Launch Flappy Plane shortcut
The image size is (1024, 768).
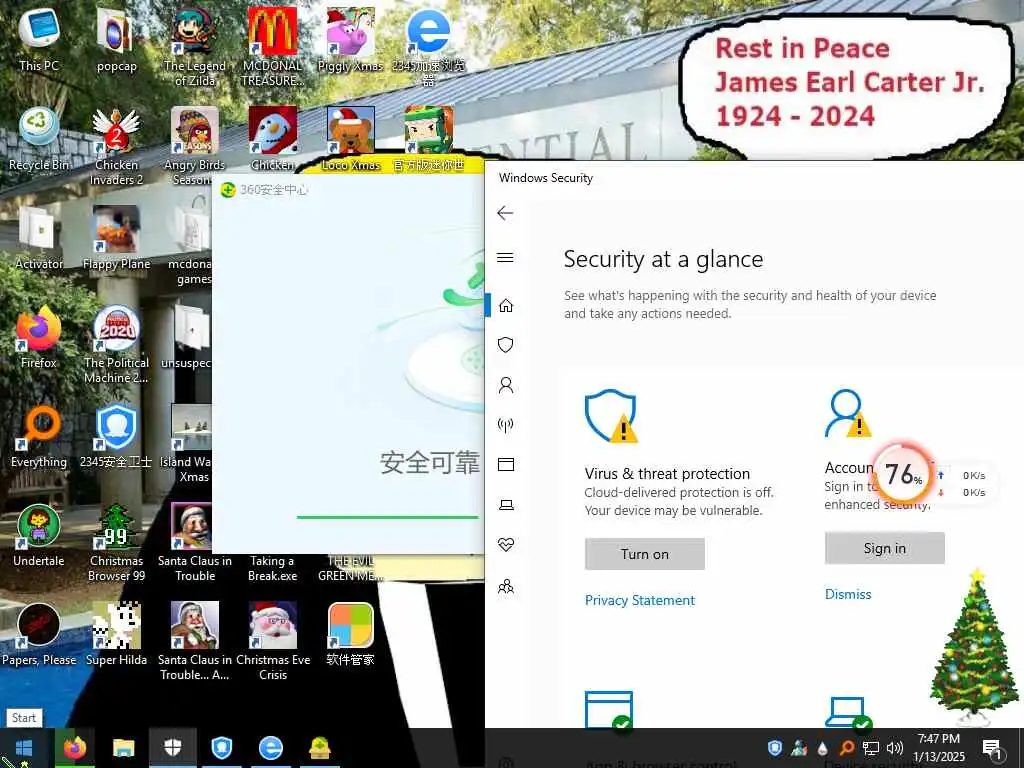[x=116, y=238]
